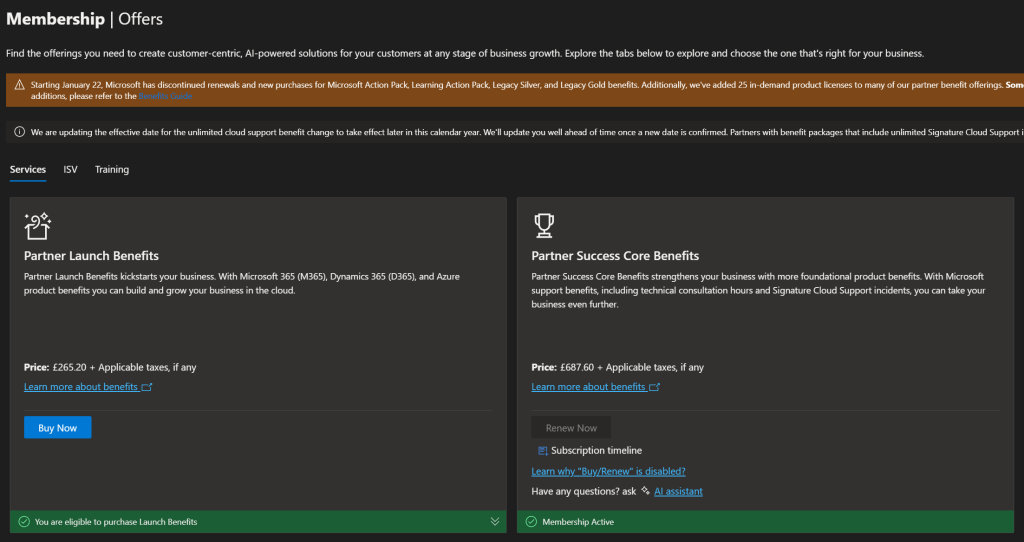1024x542 pixels.
Task: Click the disabled Renew Now button
Action: coord(571,428)
